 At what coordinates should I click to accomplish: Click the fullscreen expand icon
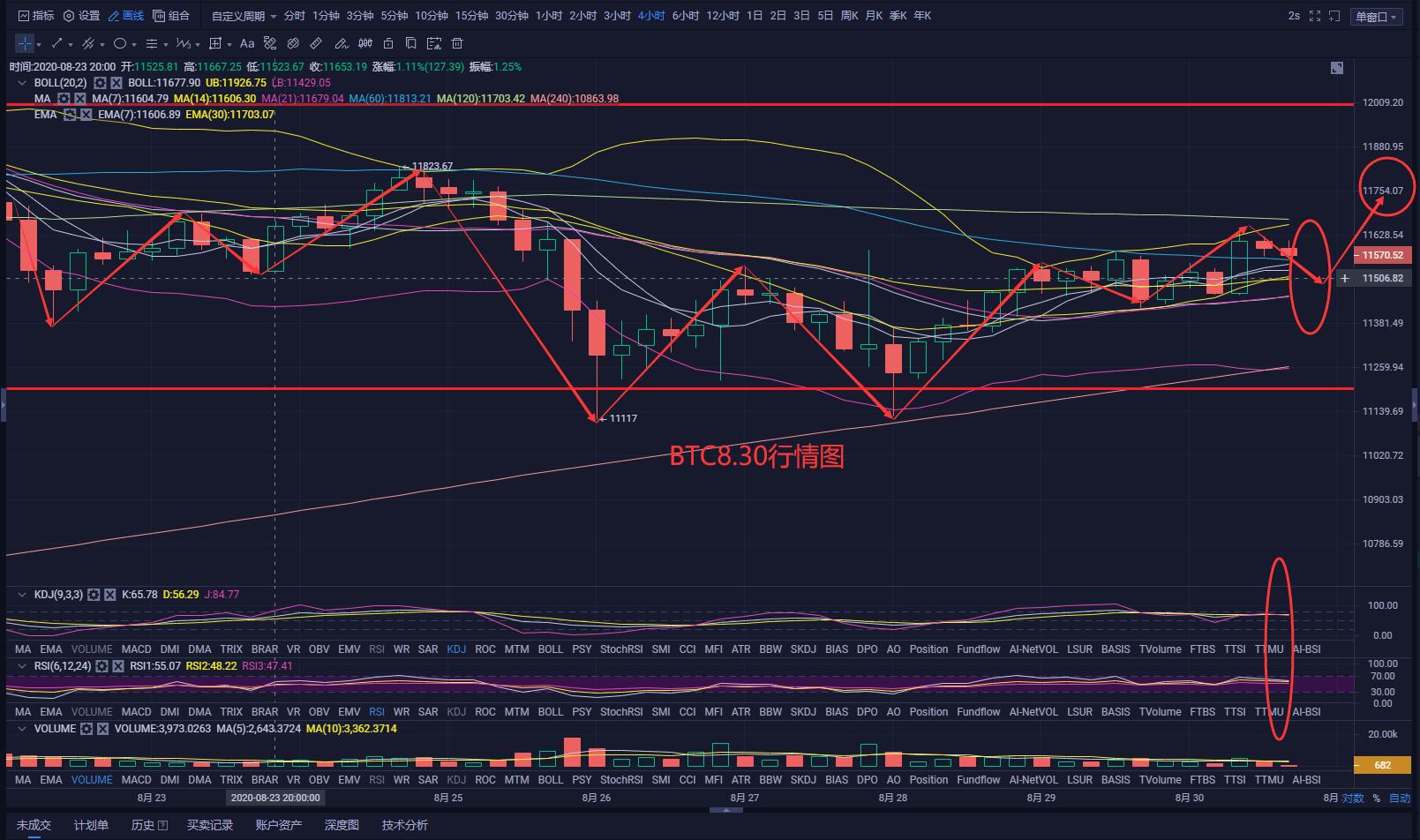point(1315,16)
